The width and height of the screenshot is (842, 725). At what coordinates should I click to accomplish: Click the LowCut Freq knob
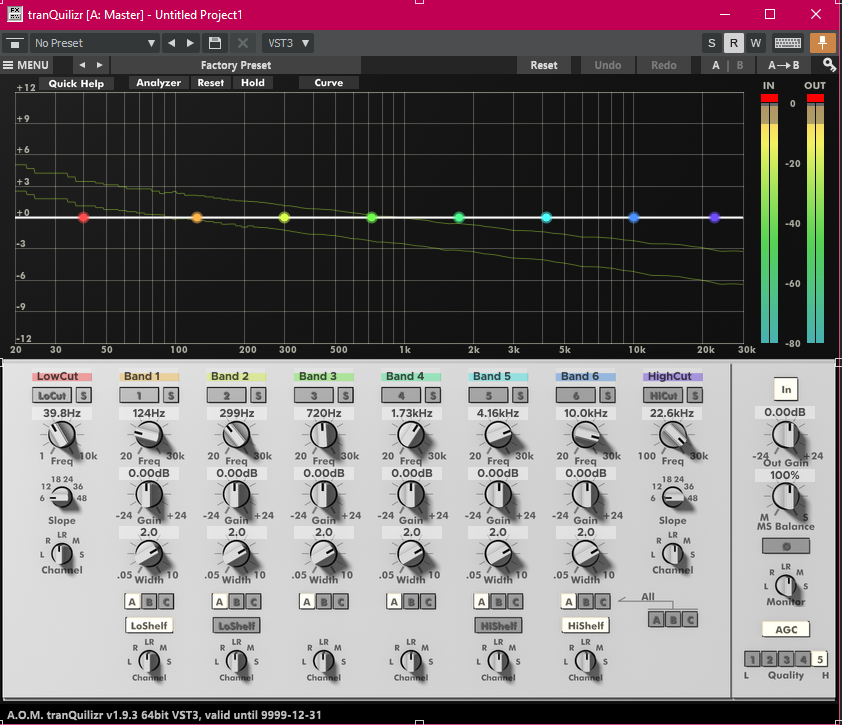62,434
